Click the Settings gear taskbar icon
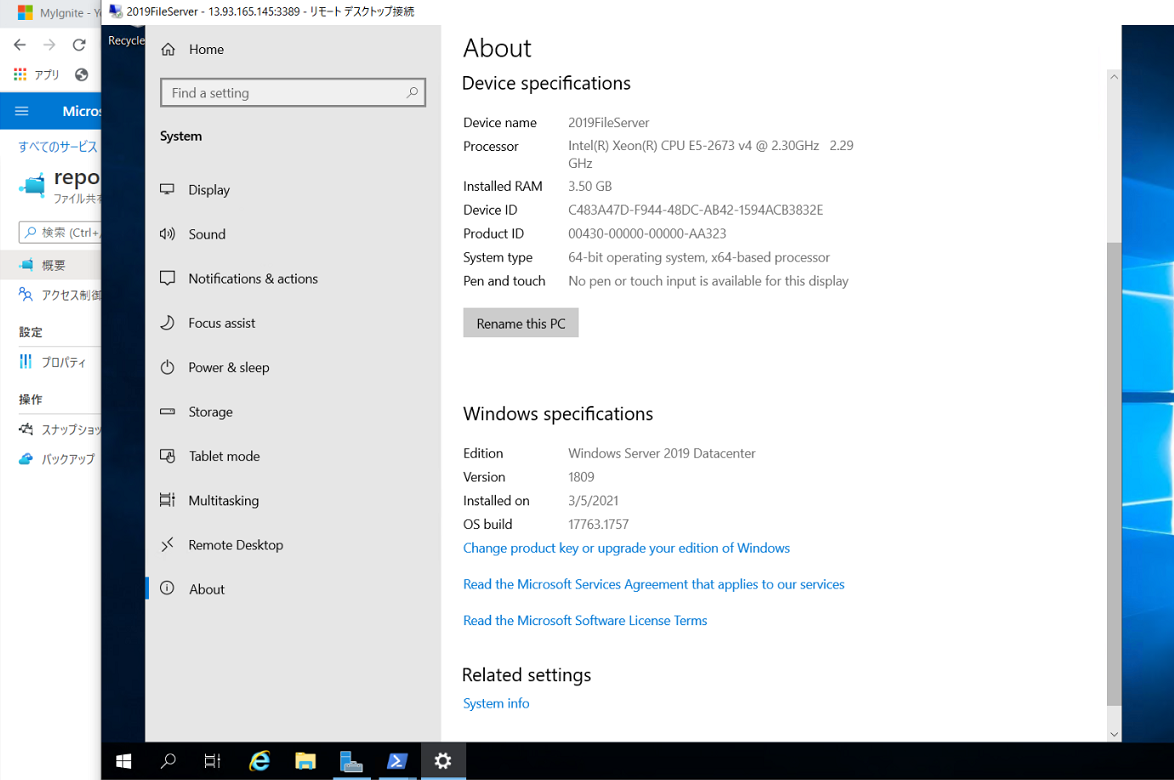This screenshot has height=780, width=1174. (443, 761)
